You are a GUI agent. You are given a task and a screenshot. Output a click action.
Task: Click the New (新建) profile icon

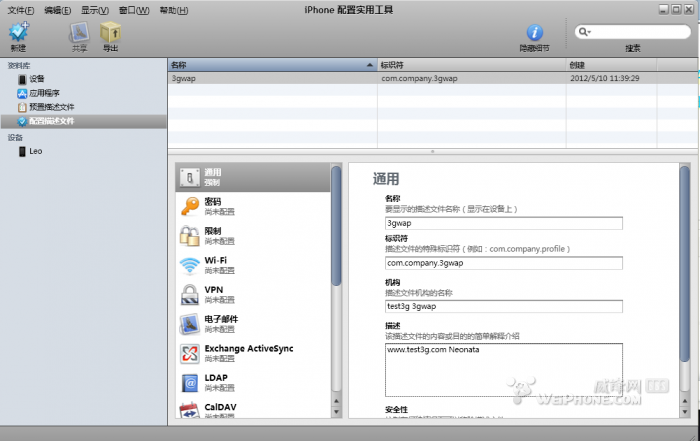[19, 32]
